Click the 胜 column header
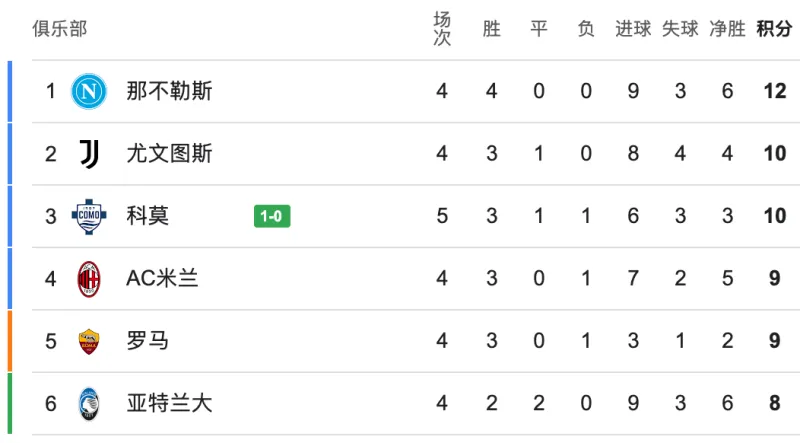This screenshot has height=443, width=800. point(491,29)
